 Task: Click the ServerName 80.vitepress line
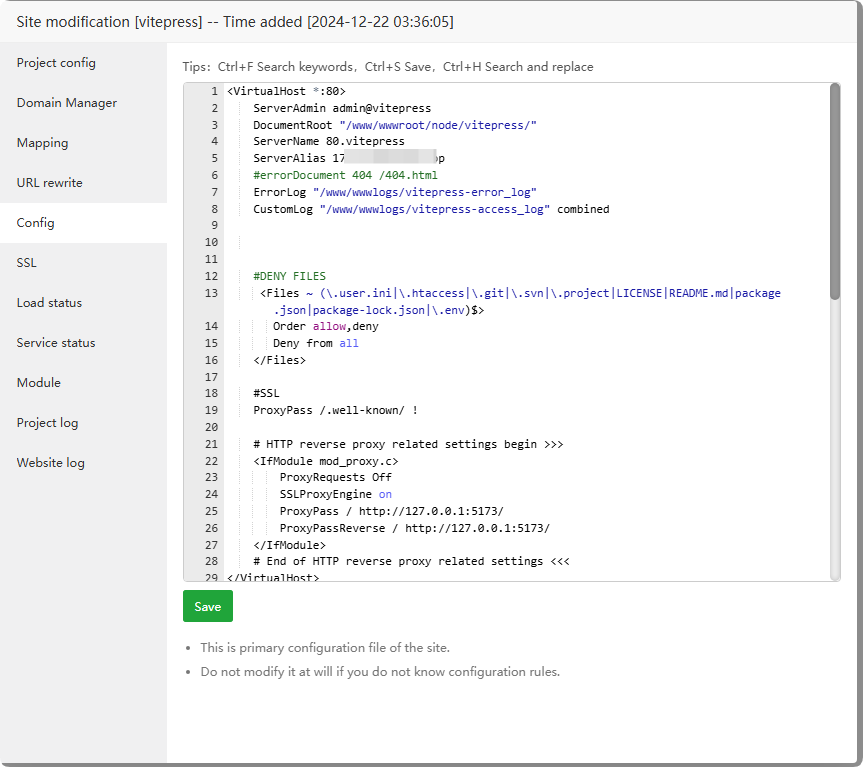pyautogui.click(x=328, y=142)
